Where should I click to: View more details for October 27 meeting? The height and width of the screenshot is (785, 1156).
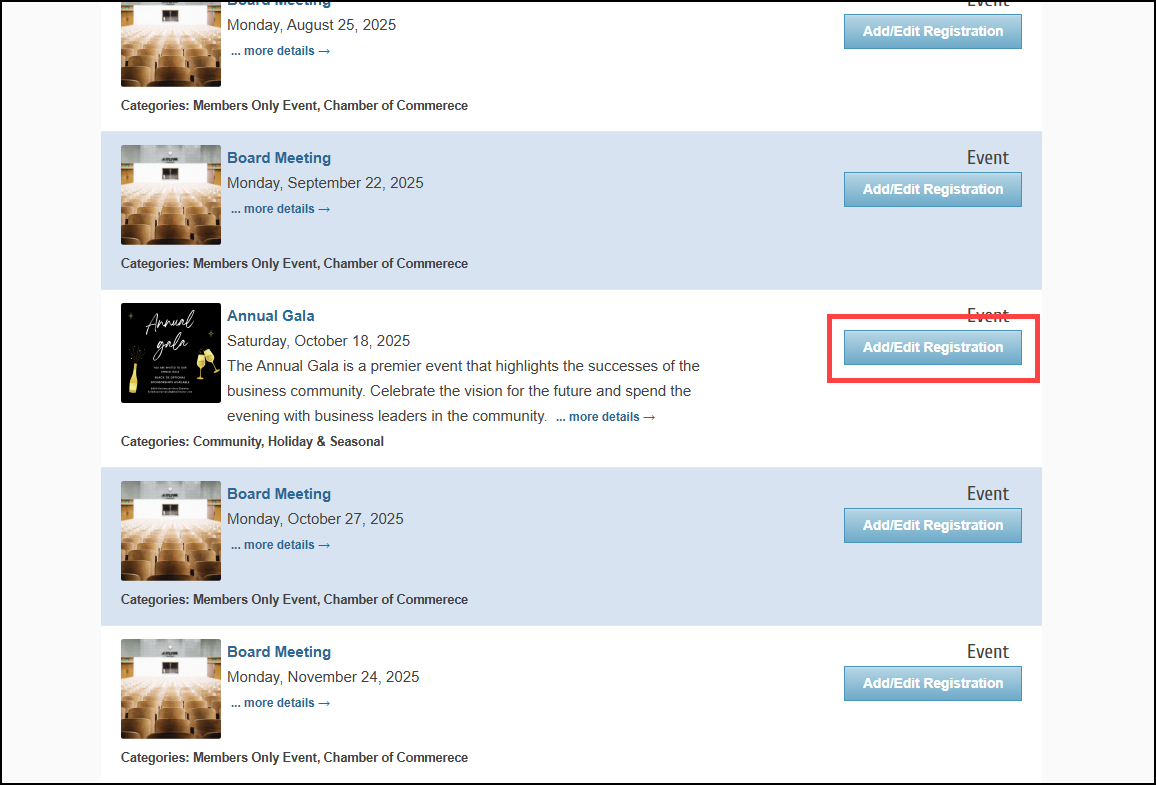(x=280, y=545)
